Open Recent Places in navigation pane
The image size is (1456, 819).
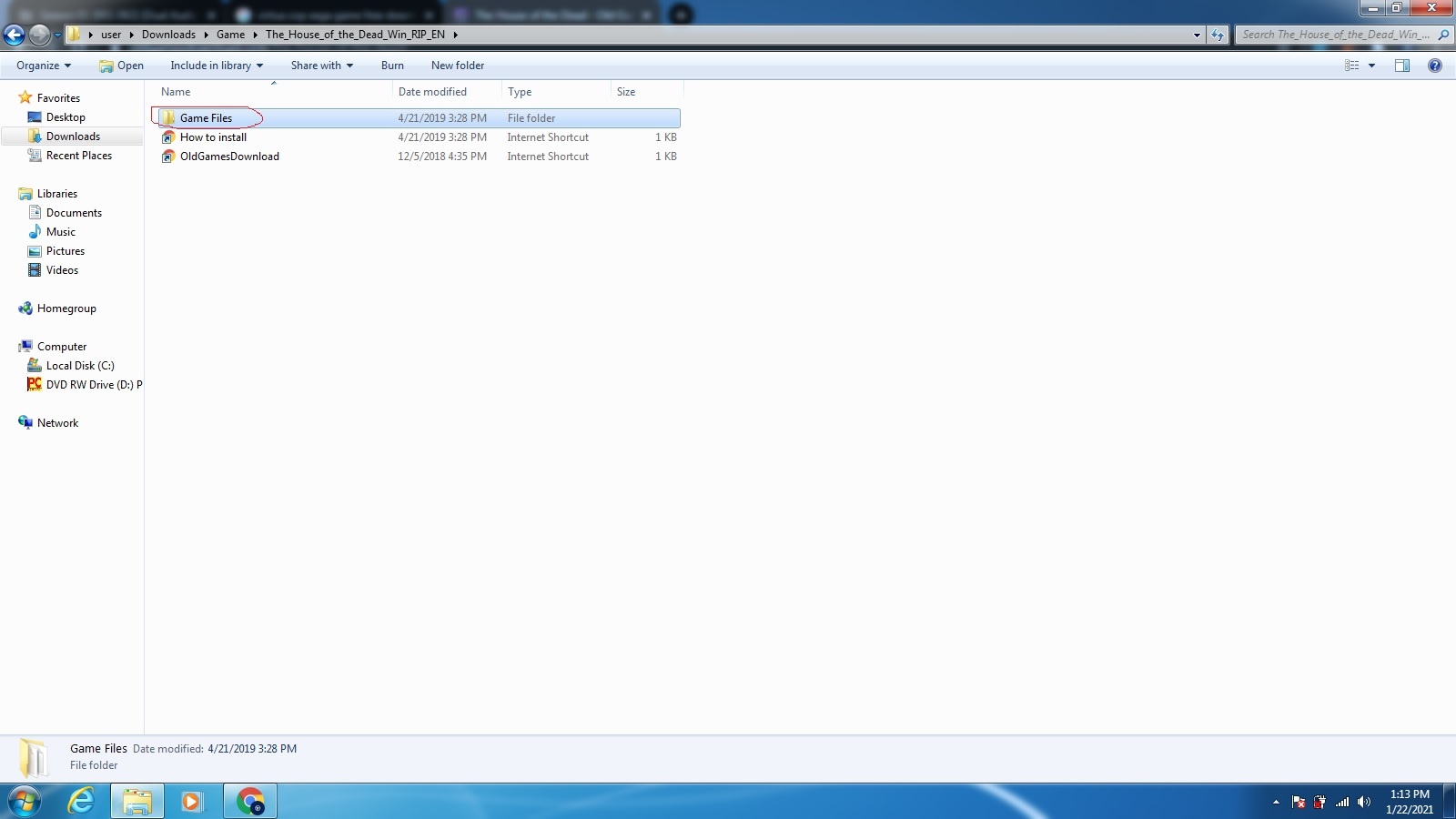pos(79,156)
